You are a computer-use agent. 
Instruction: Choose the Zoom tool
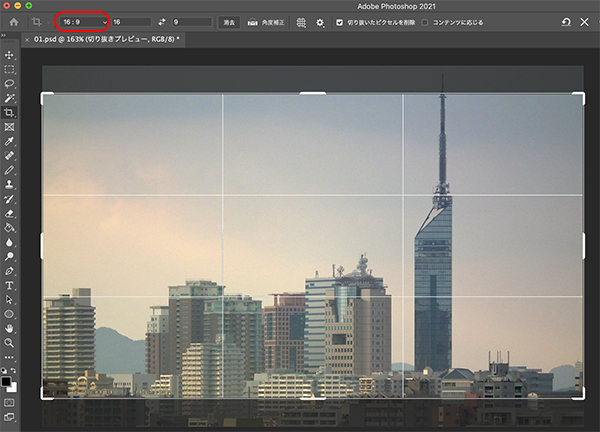tap(10, 342)
